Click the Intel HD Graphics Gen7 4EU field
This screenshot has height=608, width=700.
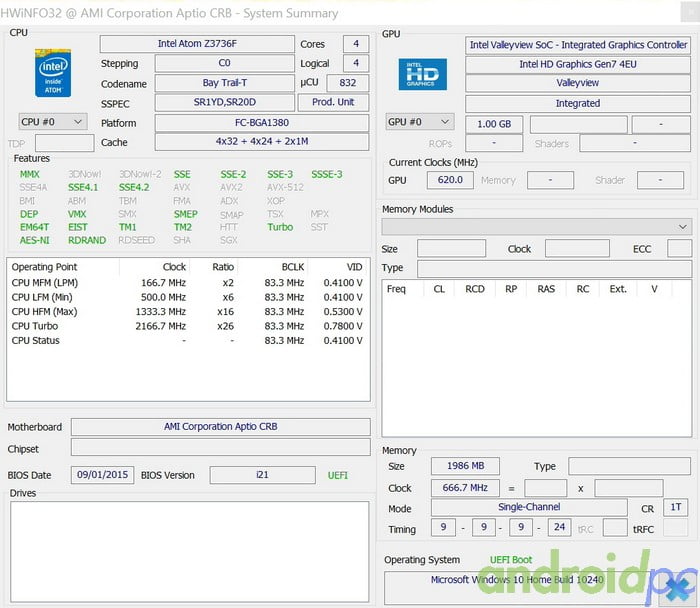[578, 64]
